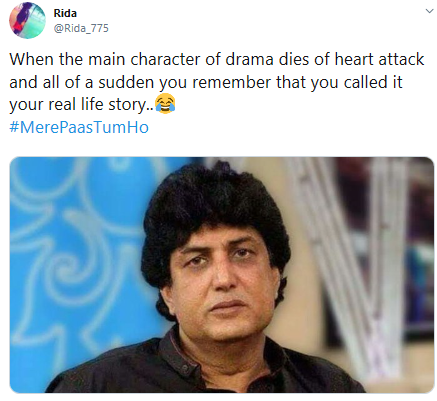Click the word 'drama' in the tweet

pyautogui.click(x=249, y=59)
